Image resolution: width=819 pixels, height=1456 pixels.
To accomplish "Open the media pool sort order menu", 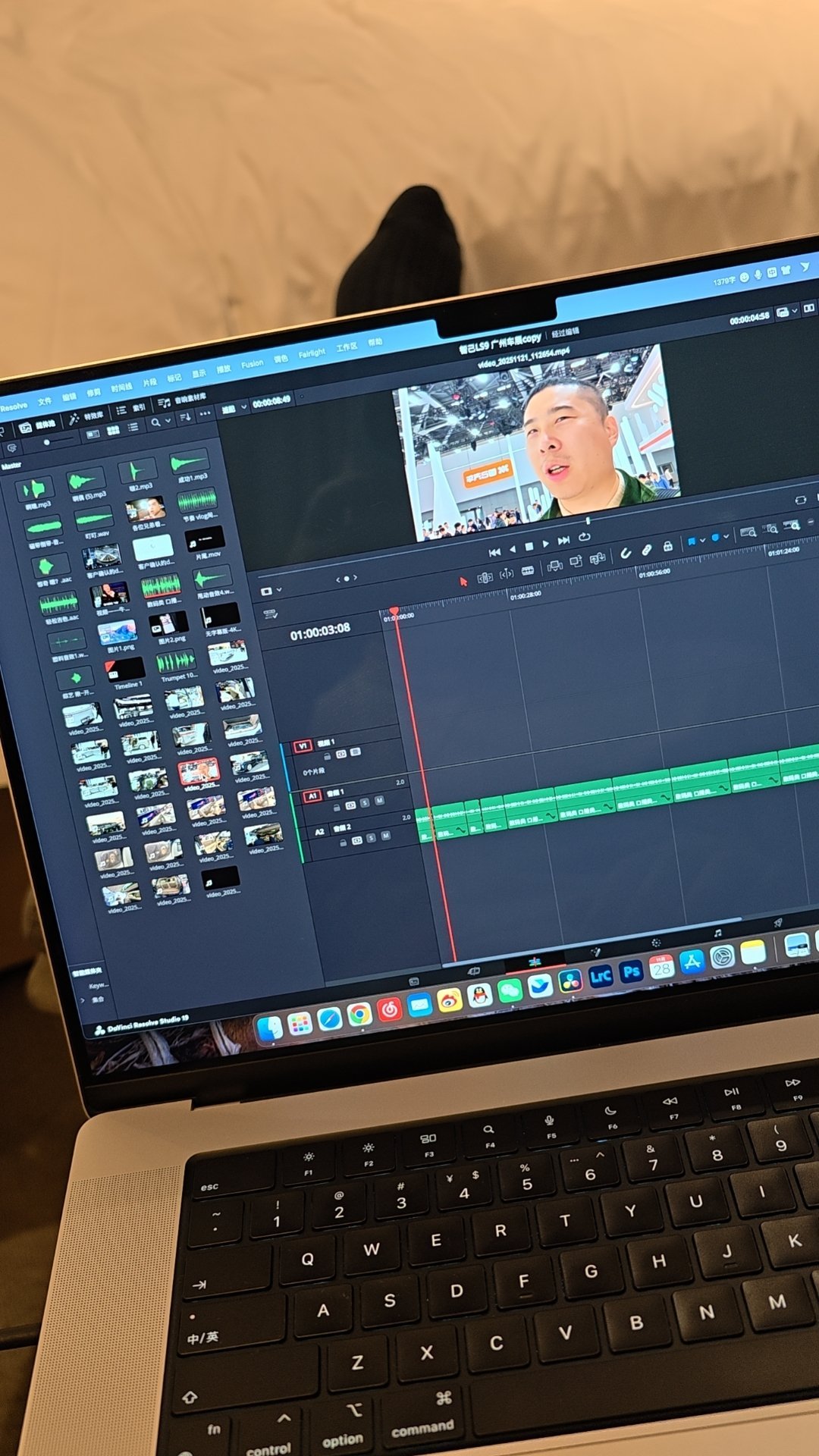I will 185,419.
